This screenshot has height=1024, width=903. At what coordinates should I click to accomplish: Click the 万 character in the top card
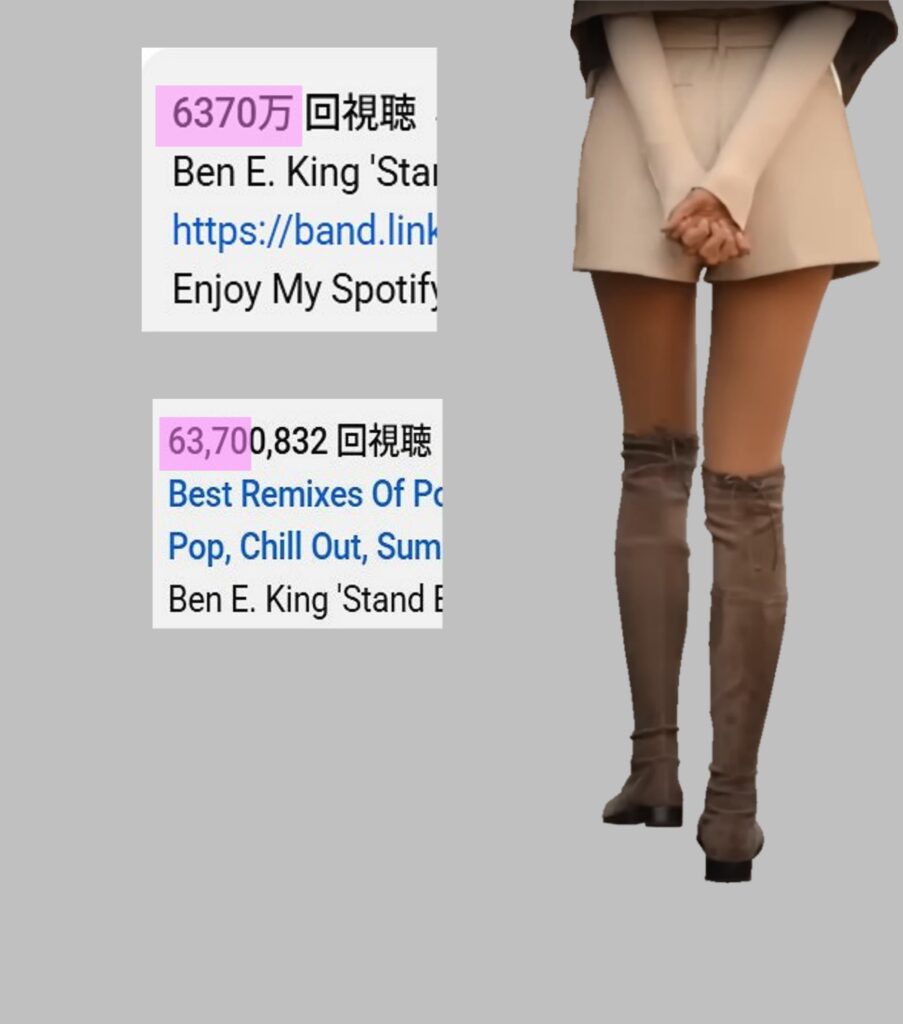coord(276,114)
